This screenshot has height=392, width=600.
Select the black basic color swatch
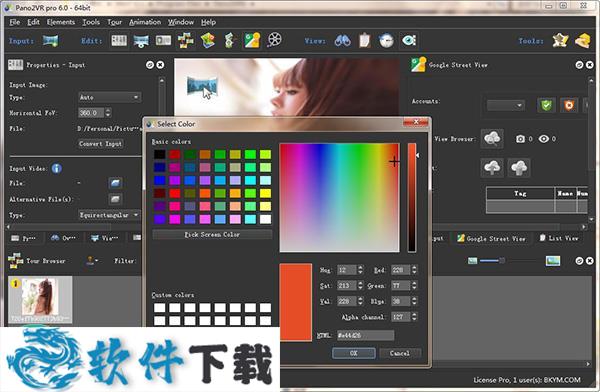pos(160,154)
